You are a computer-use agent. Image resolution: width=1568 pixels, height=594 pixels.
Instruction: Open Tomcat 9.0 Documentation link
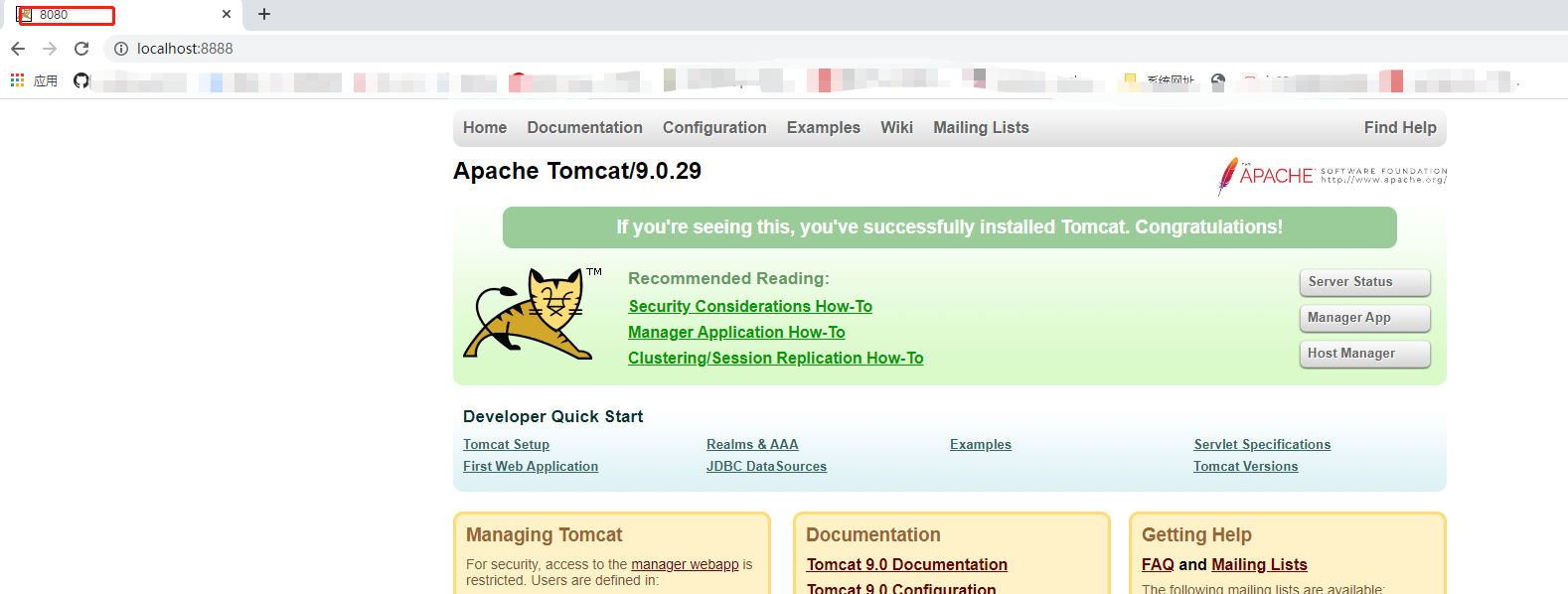point(907,564)
